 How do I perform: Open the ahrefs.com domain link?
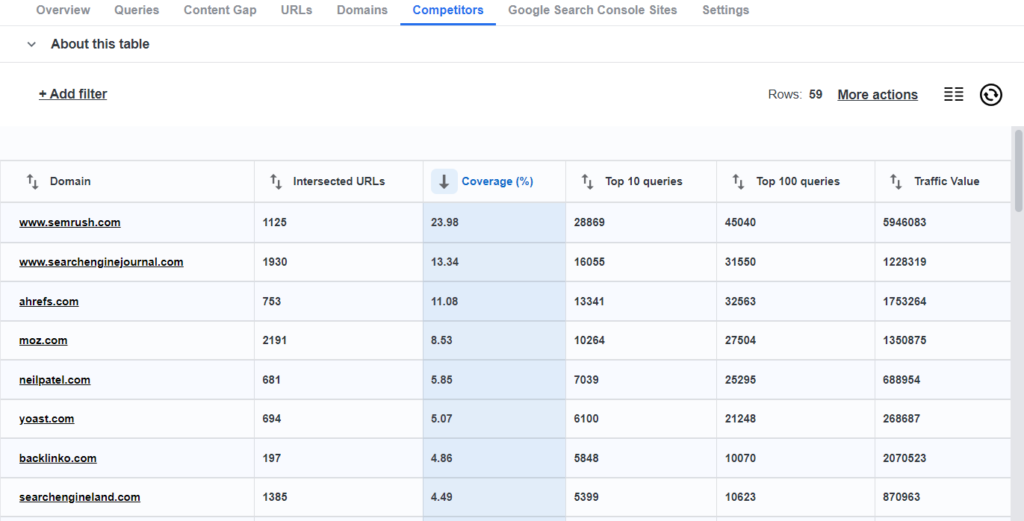pos(49,302)
